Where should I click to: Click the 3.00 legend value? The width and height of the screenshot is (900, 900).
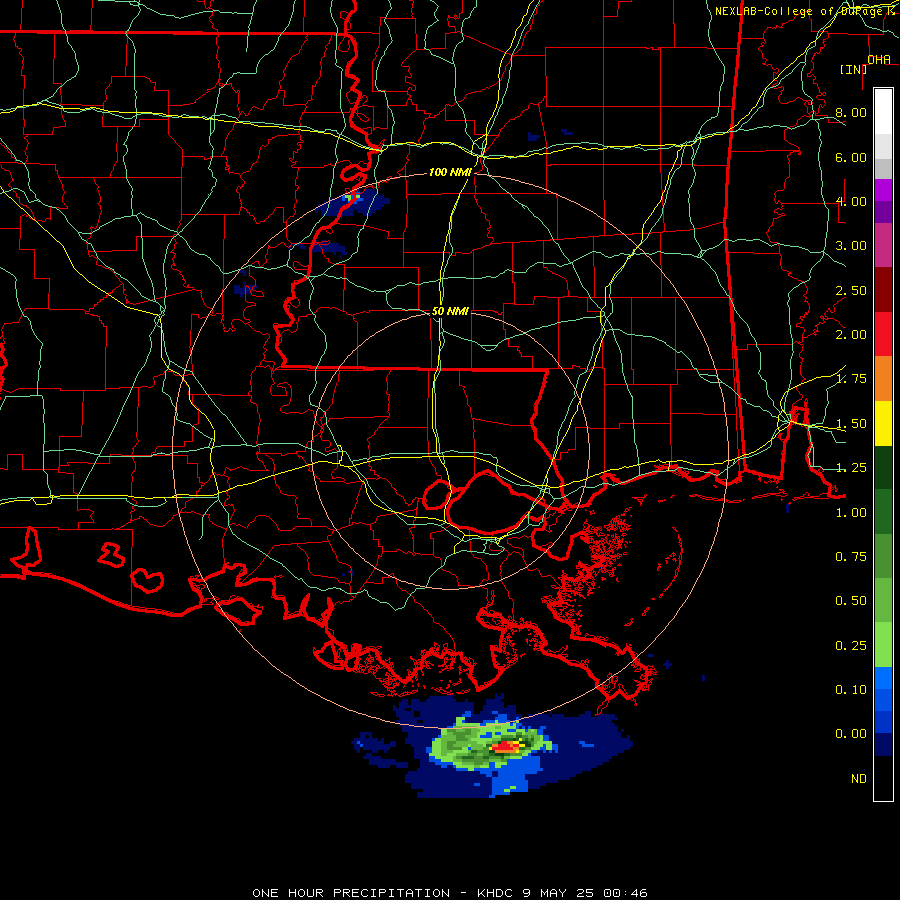click(851, 246)
